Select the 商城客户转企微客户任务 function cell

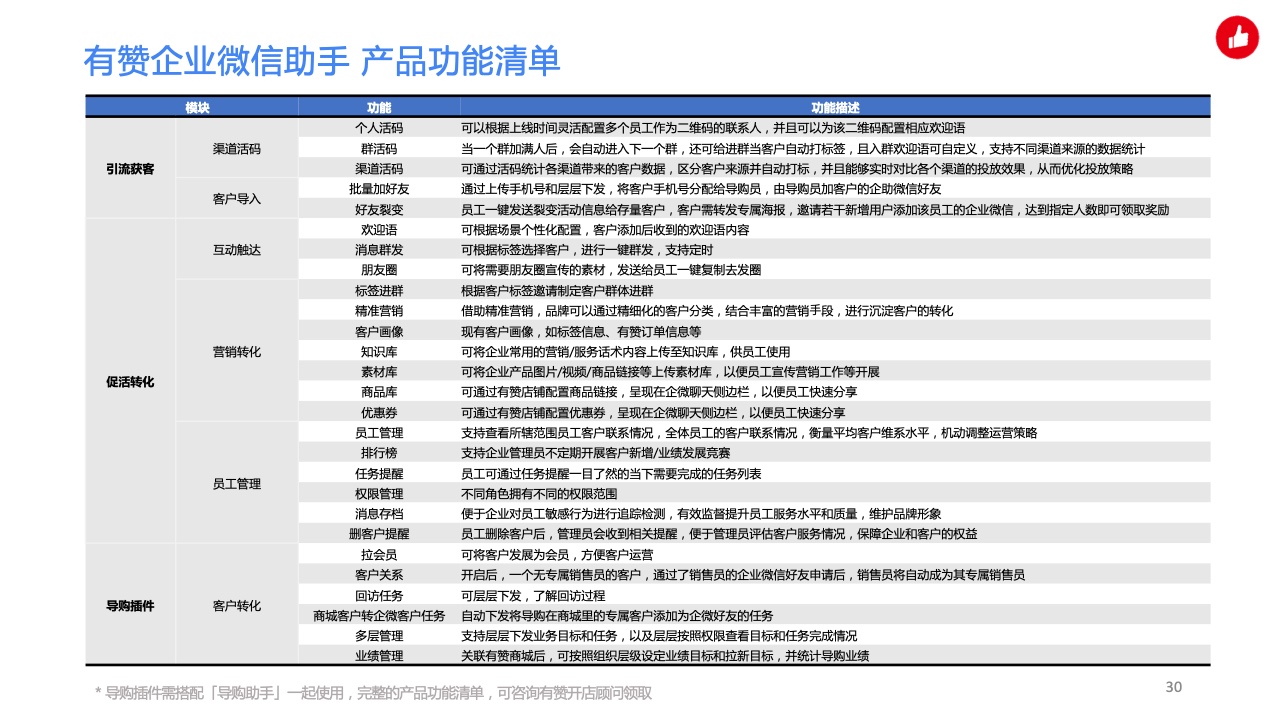click(x=379, y=616)
